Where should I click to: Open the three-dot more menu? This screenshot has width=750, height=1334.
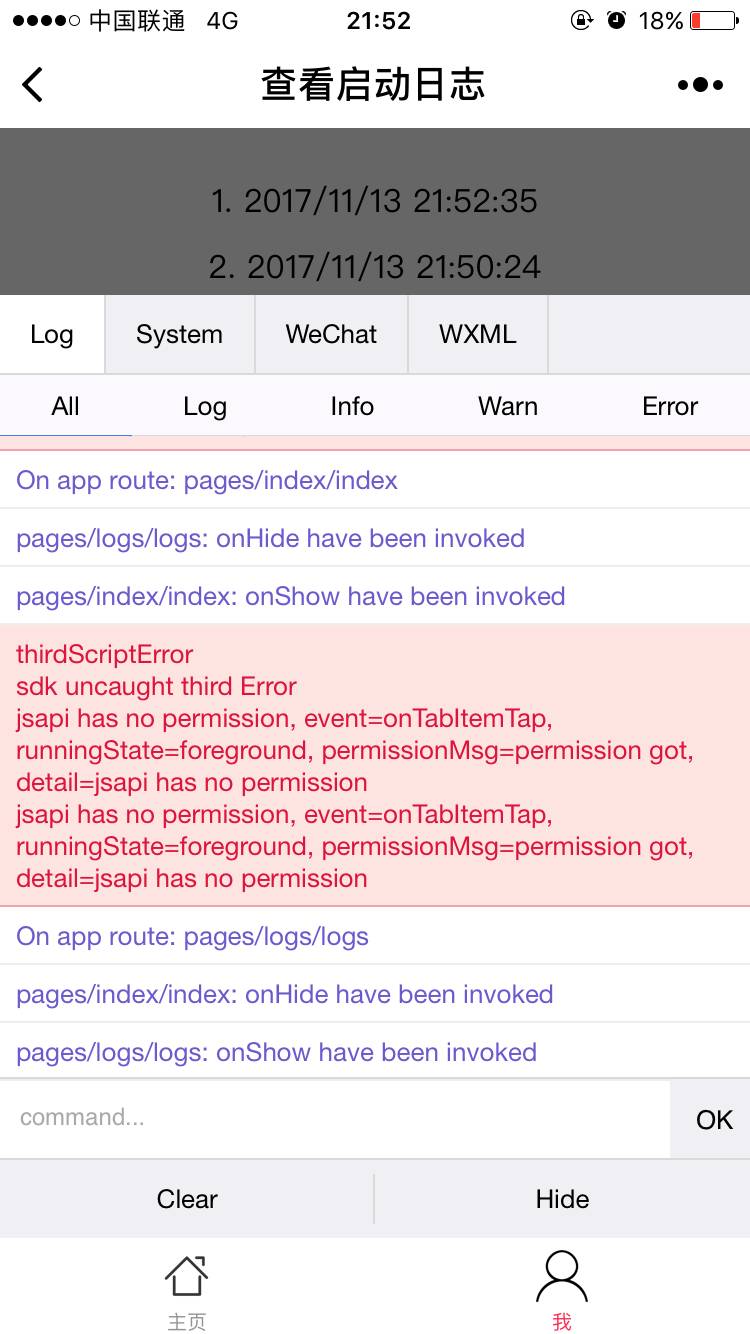(x=700, y=85)
